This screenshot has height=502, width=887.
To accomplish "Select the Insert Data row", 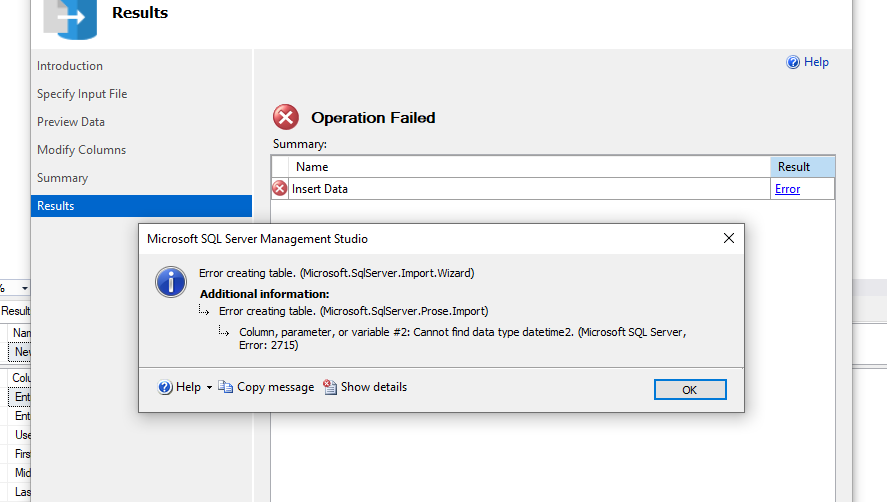I will (x=553, y=188).
